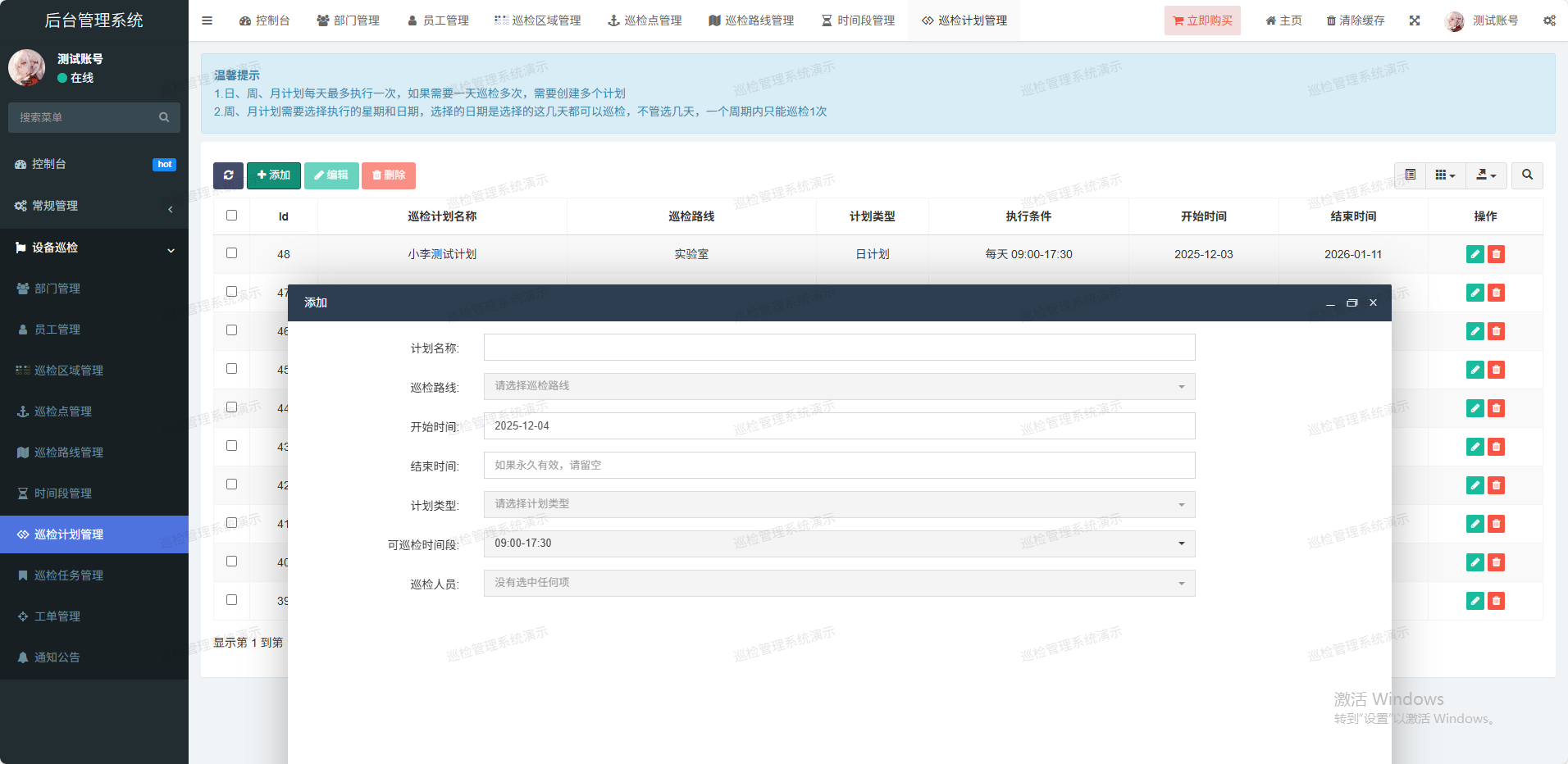Open settings gears icon at top right
Viewport: 1568px width, 764px height.
pos(1549,20)
